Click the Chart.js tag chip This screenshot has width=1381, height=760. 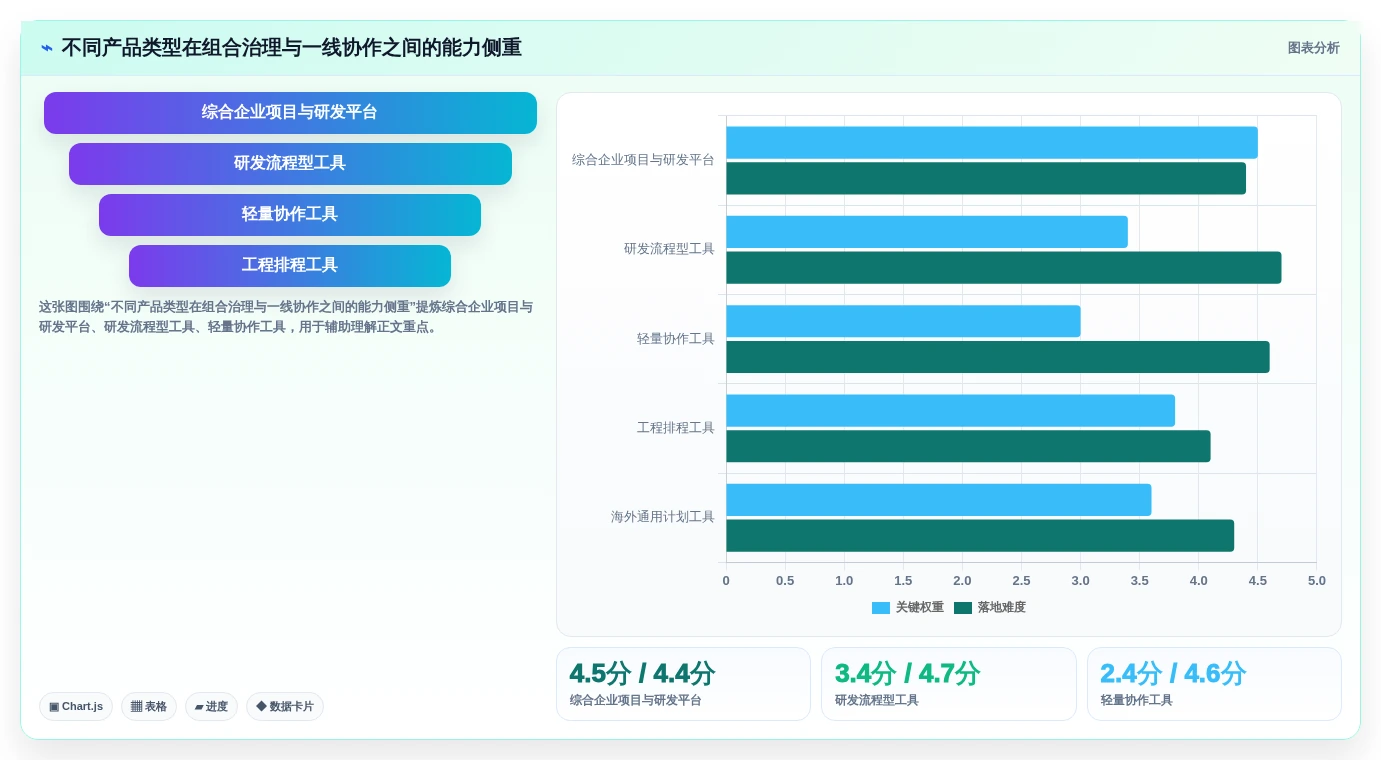(x=76, y=707)
